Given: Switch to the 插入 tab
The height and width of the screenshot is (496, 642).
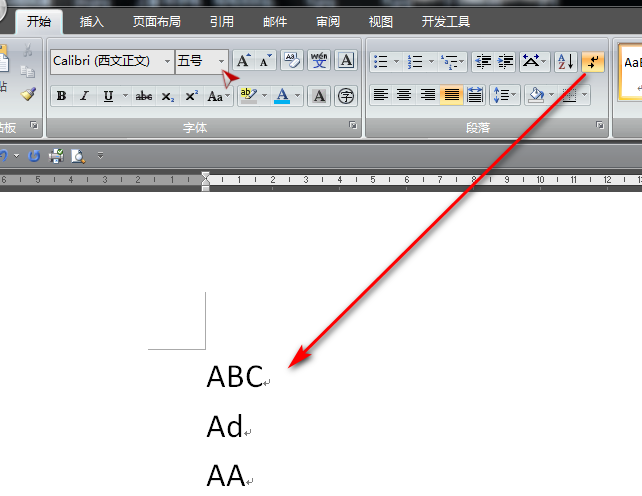Looking at the screenshot, I should coord(92,21).
